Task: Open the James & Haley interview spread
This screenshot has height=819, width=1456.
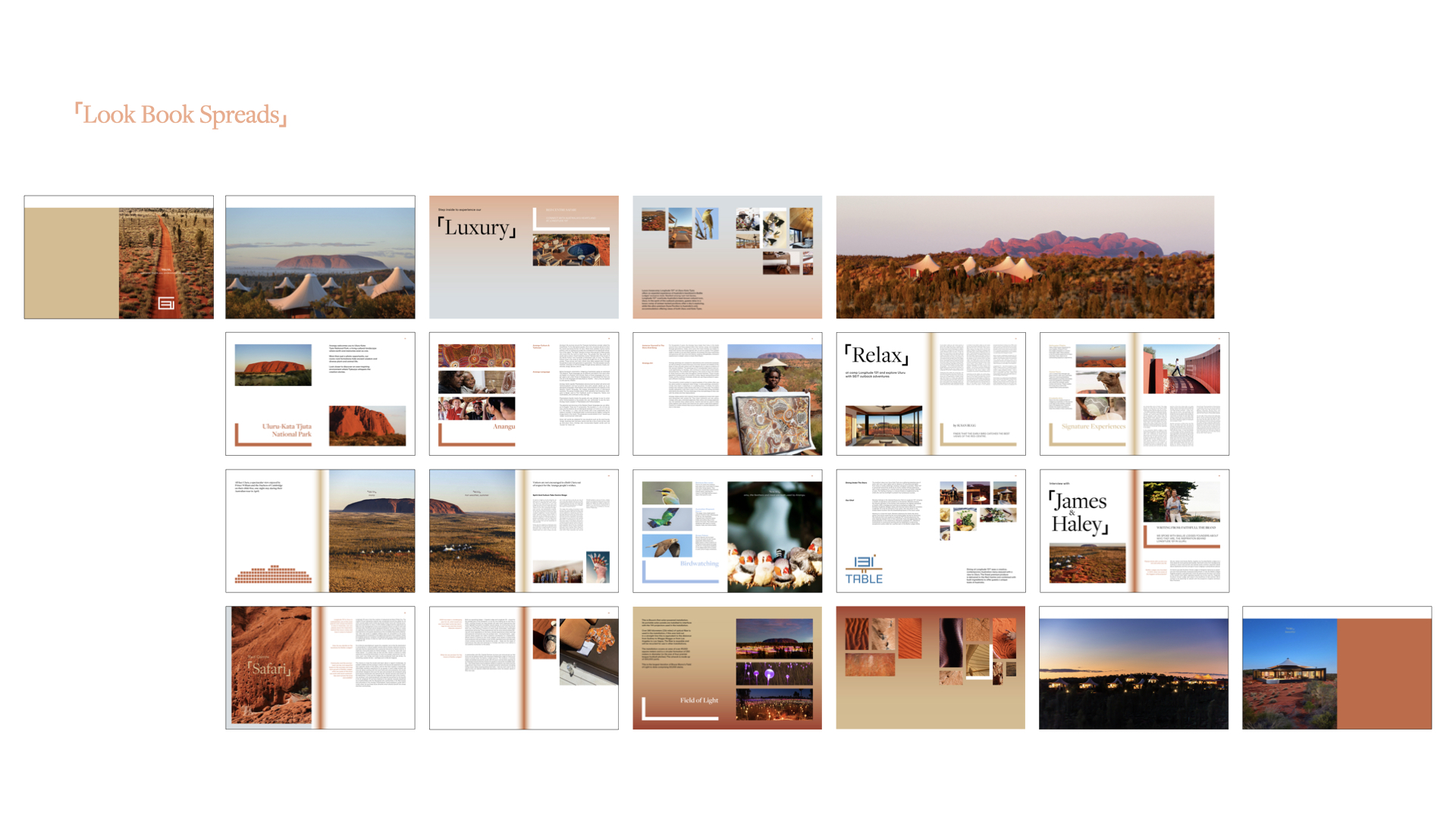Action: [x=1134, y=531]
